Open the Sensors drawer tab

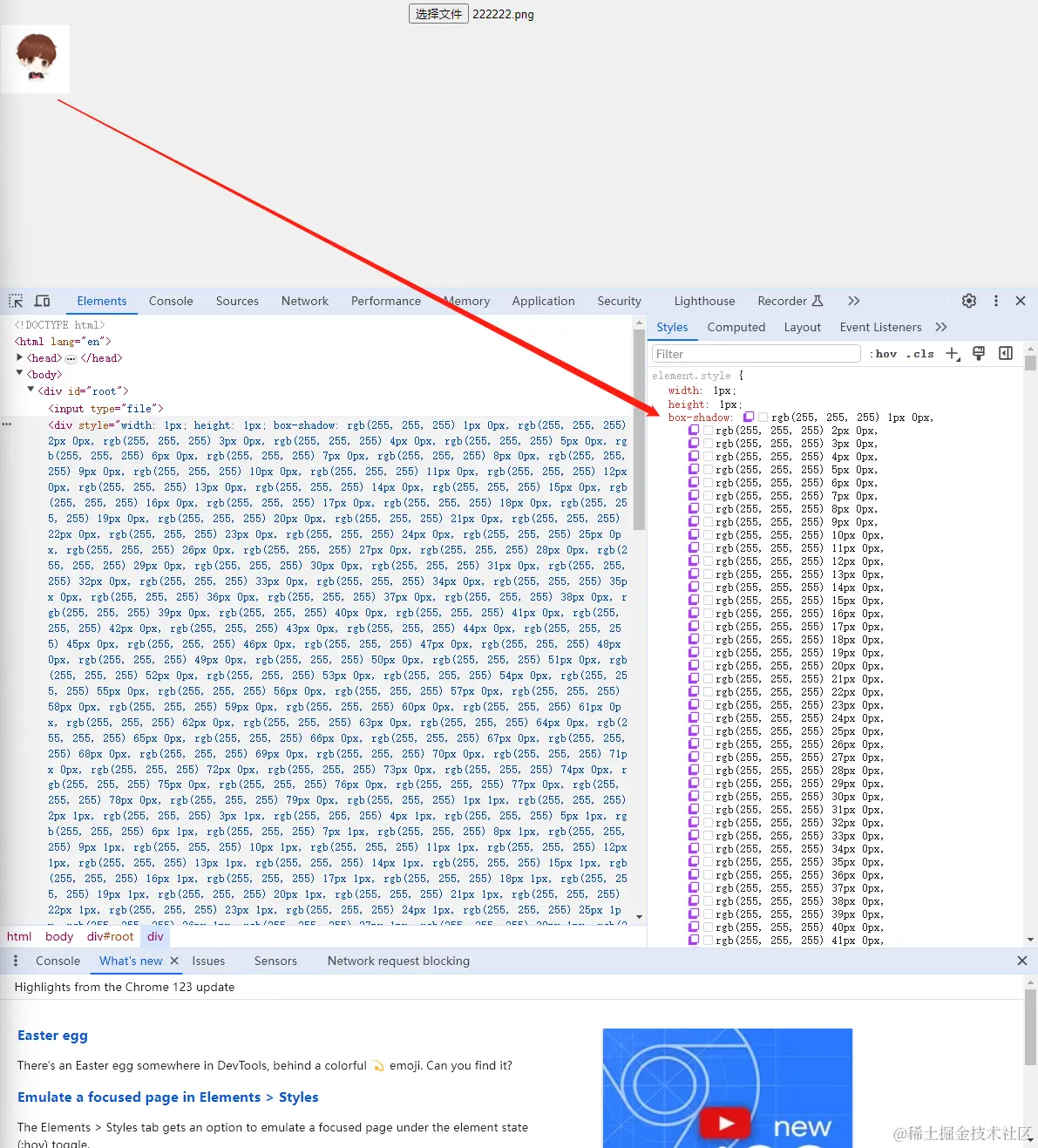(275, 961)
